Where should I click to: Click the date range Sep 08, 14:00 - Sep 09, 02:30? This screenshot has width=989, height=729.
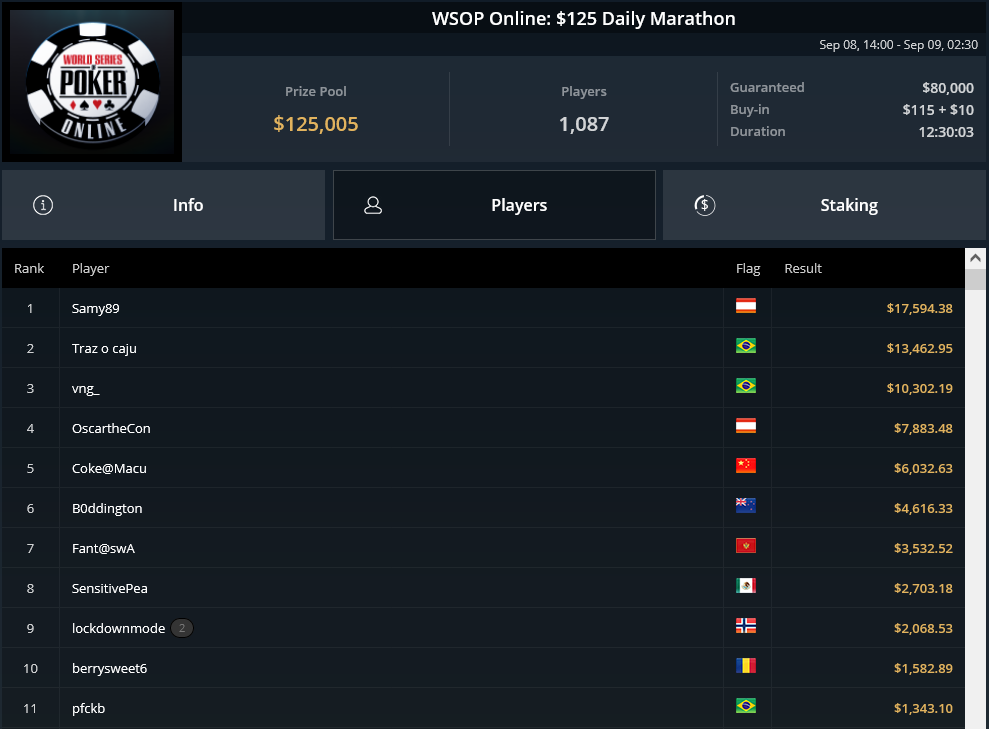898,45
